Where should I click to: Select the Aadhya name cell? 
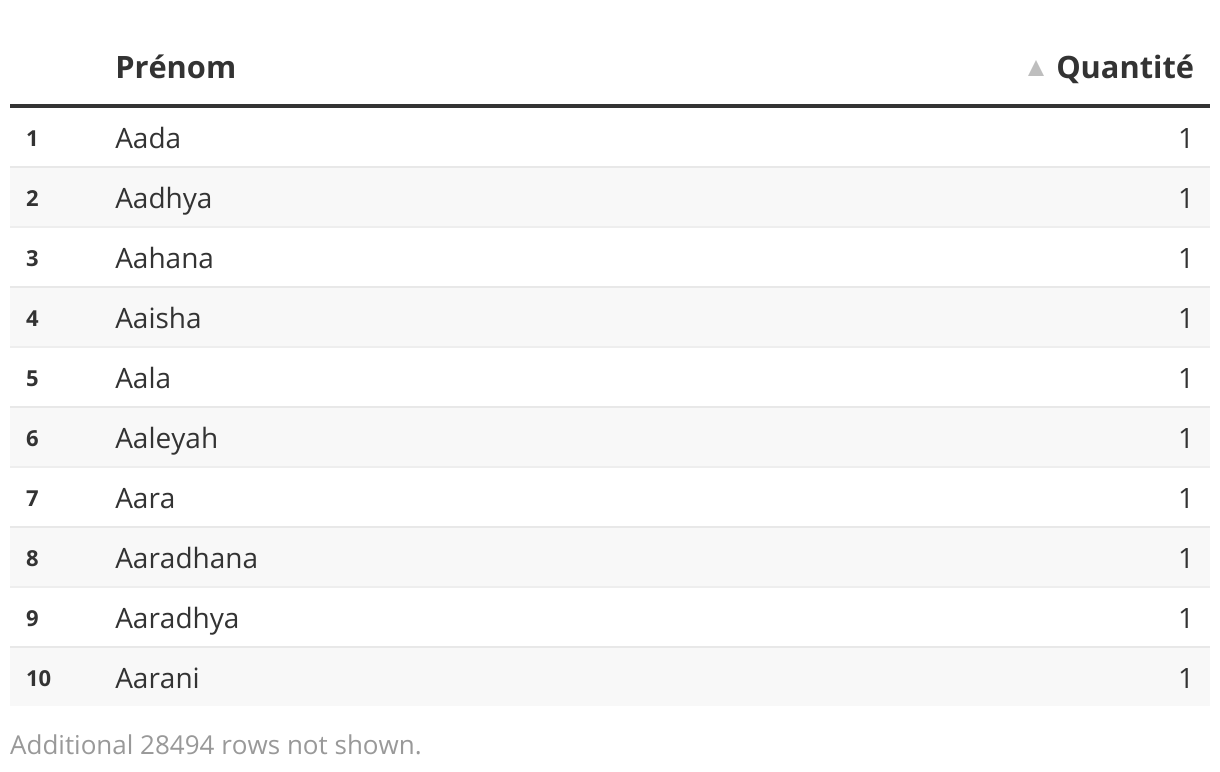click(163, 198)
